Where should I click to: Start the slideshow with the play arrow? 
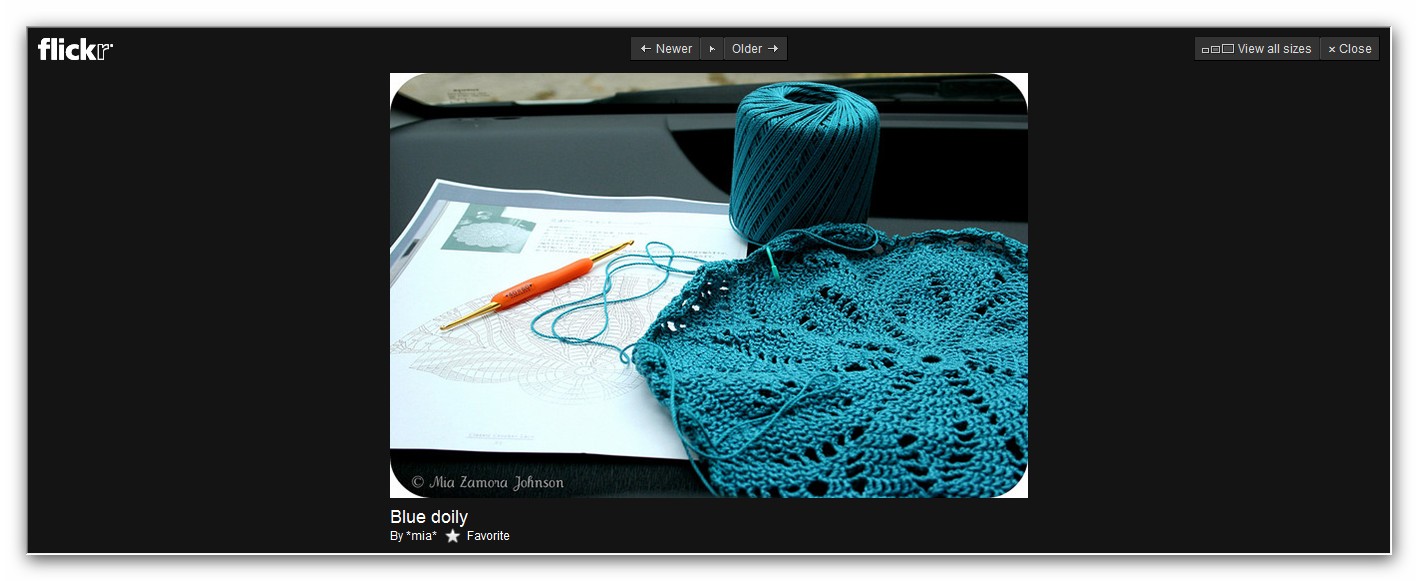coord(712,49)
